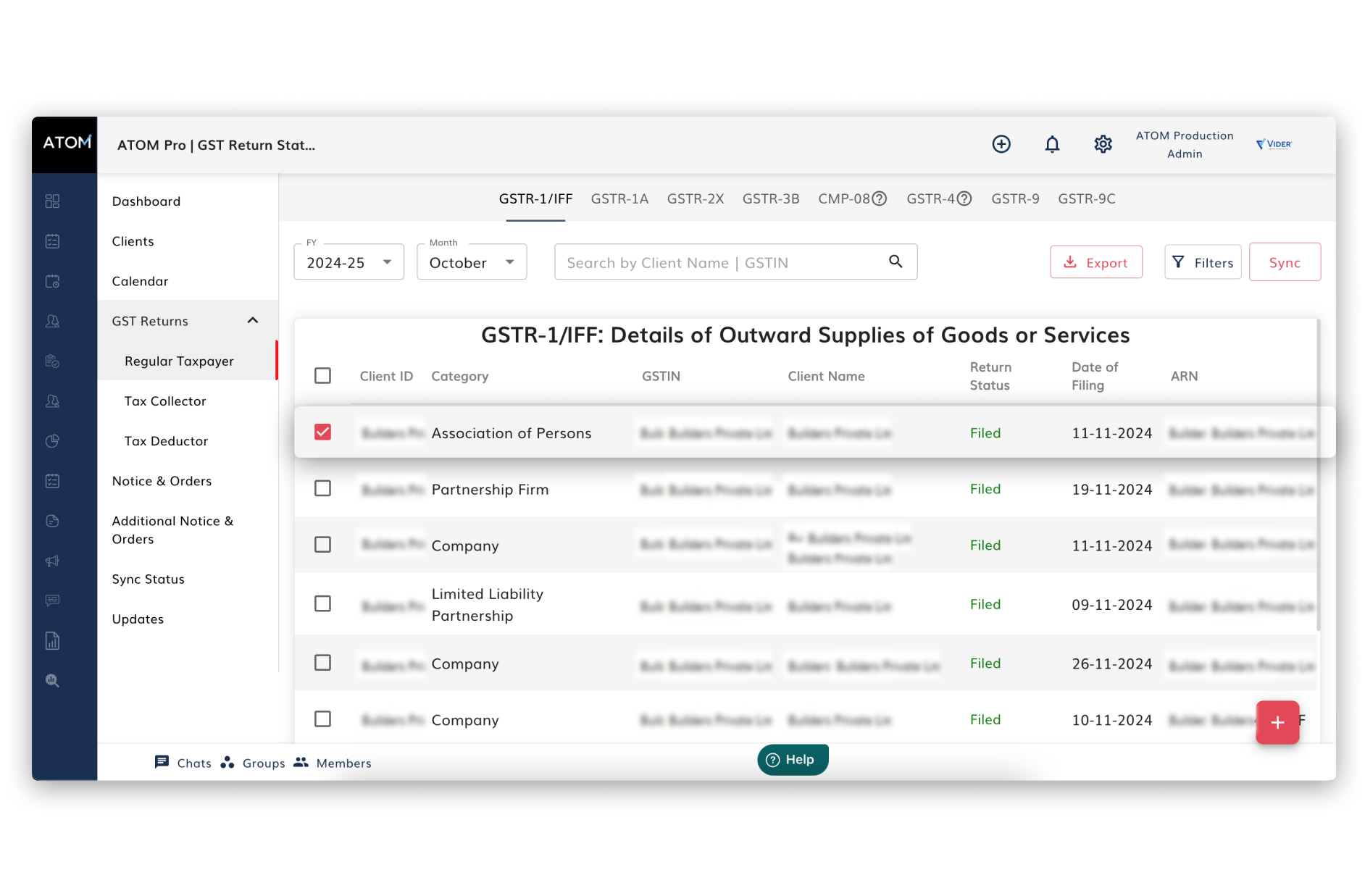Switch to the GSTR-1A tab

tap(619, 198)
